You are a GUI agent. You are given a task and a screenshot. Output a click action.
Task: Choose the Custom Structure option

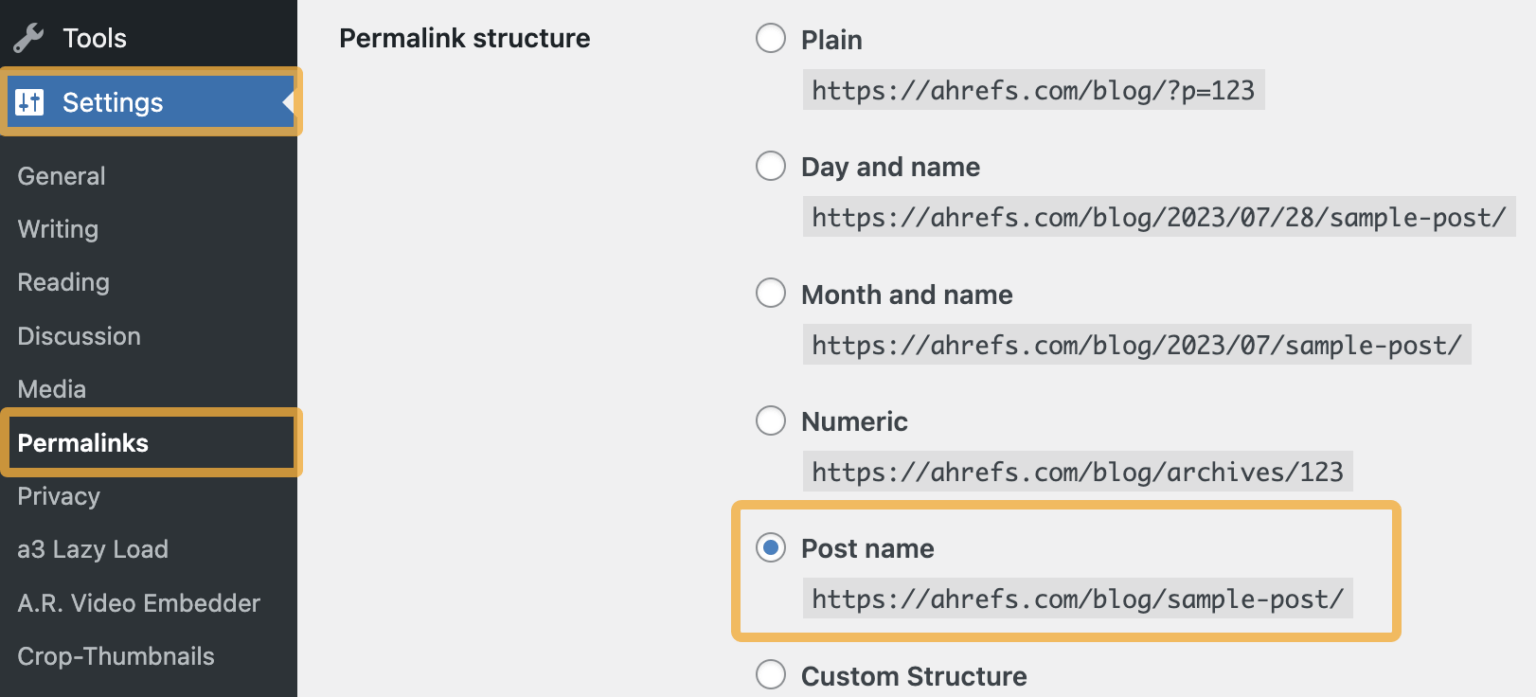[770, 675]
